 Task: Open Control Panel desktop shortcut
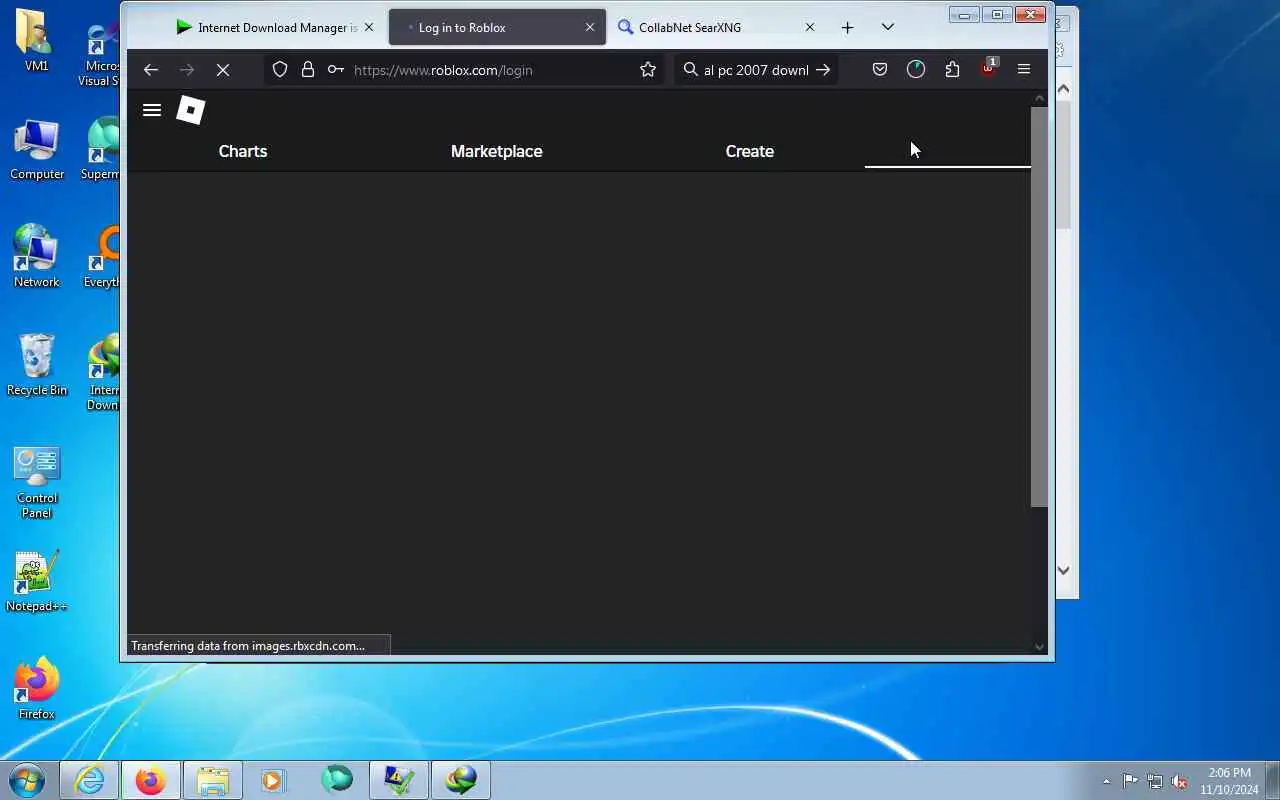[37, 482]
